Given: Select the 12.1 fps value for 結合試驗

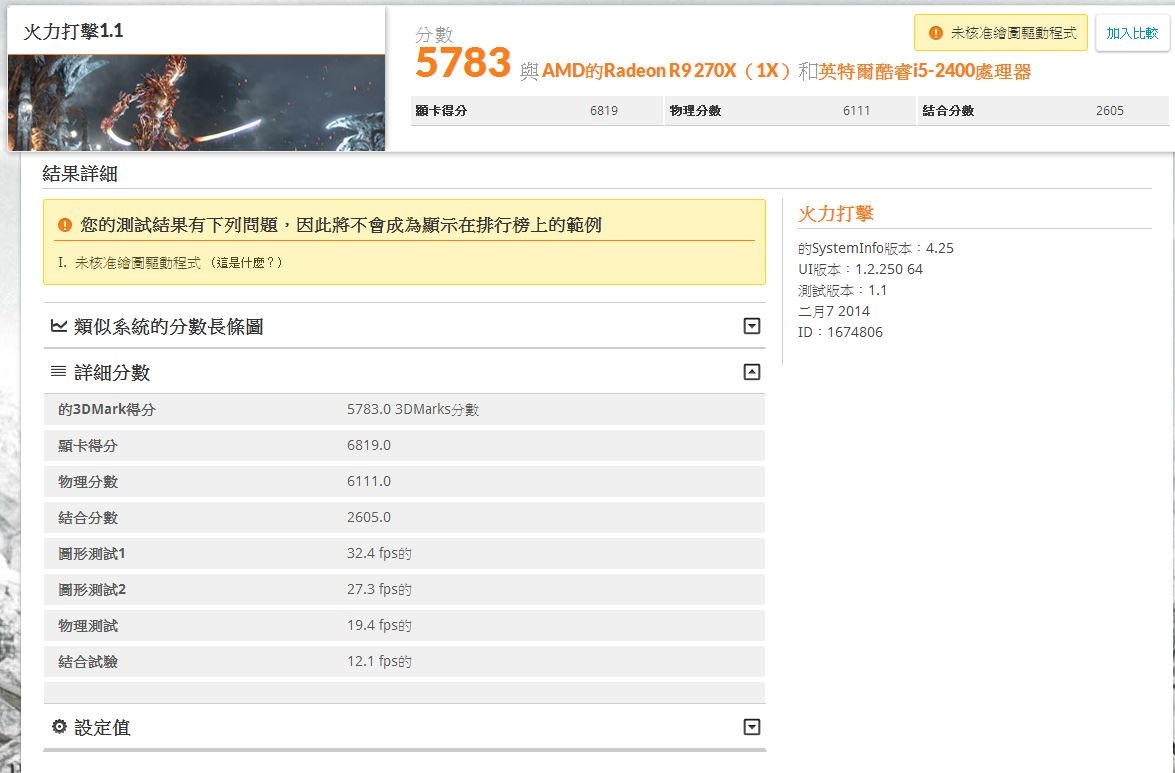Looking at the screenshot, I should [379, 661].
